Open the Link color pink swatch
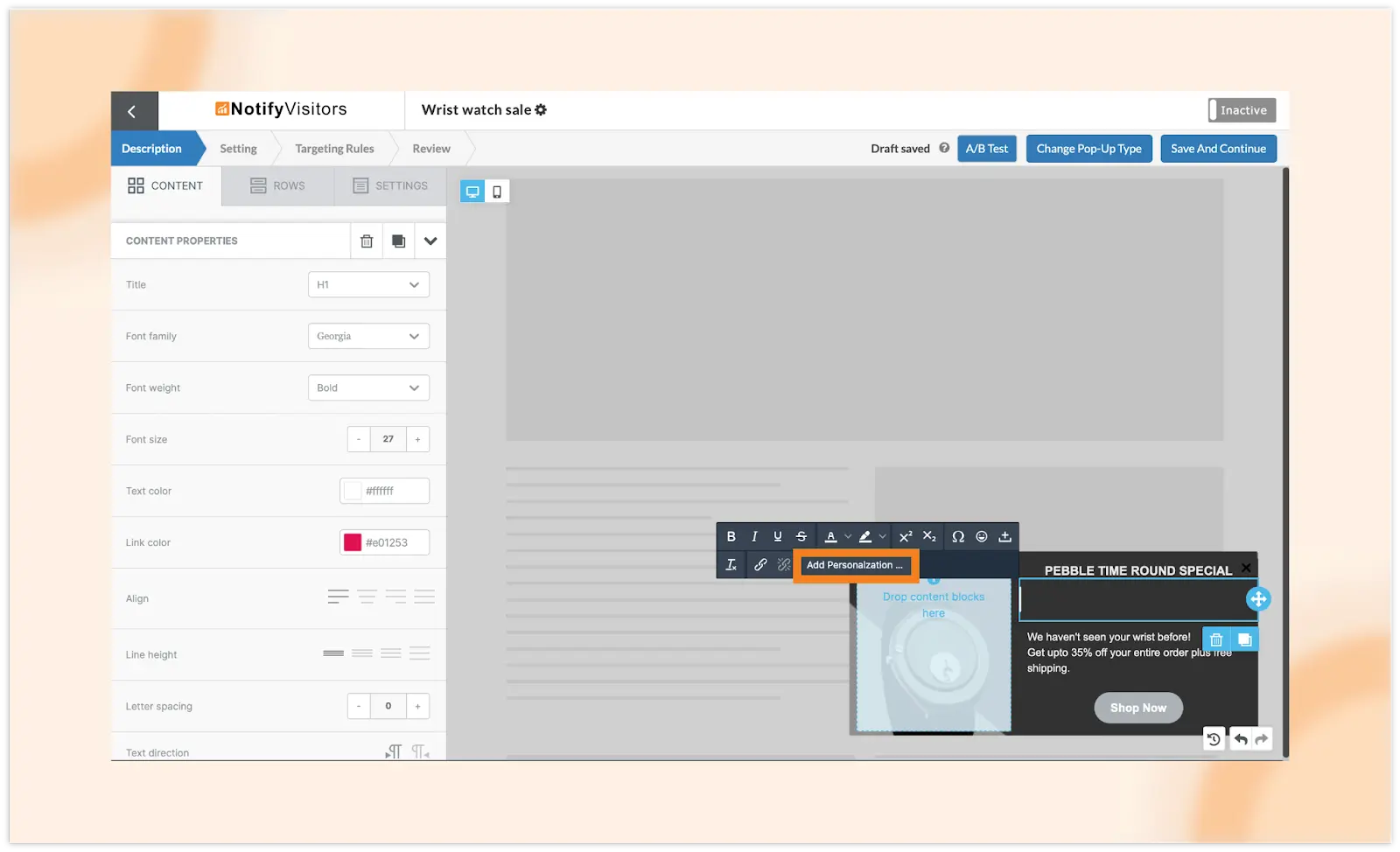This screenshot has height=852, width=1400. 353,542
